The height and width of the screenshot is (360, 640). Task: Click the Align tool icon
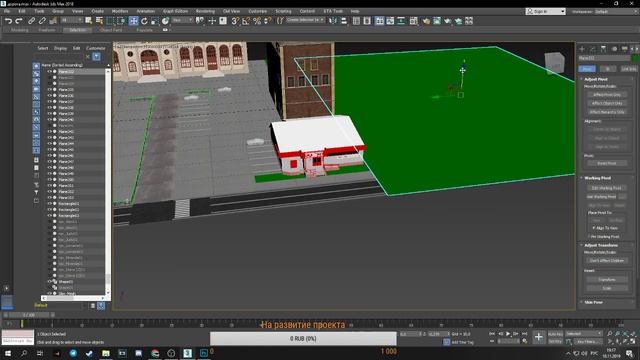(344, 21)
